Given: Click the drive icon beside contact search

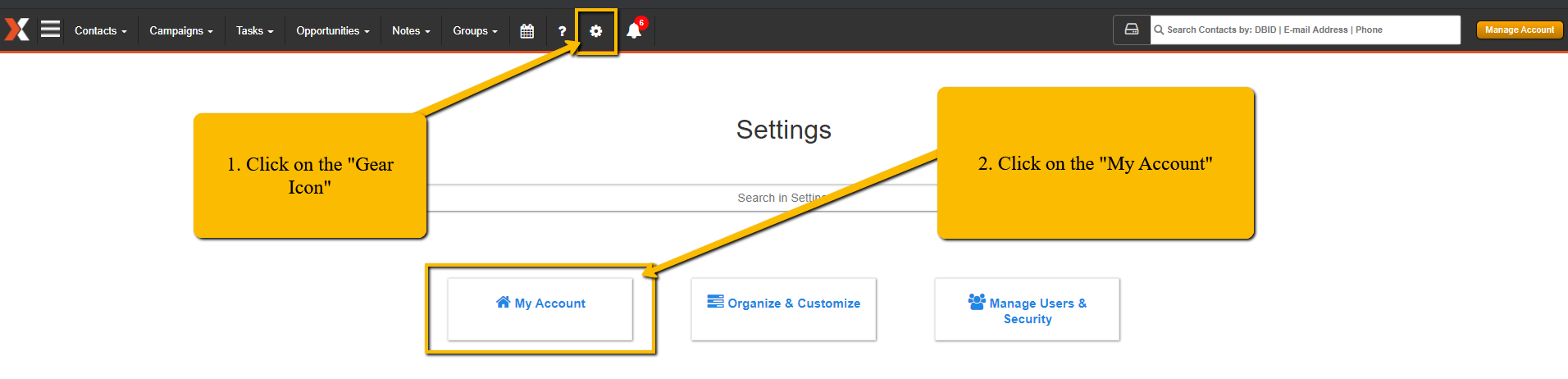Looking at the screenshot, I should point(1132,30).
